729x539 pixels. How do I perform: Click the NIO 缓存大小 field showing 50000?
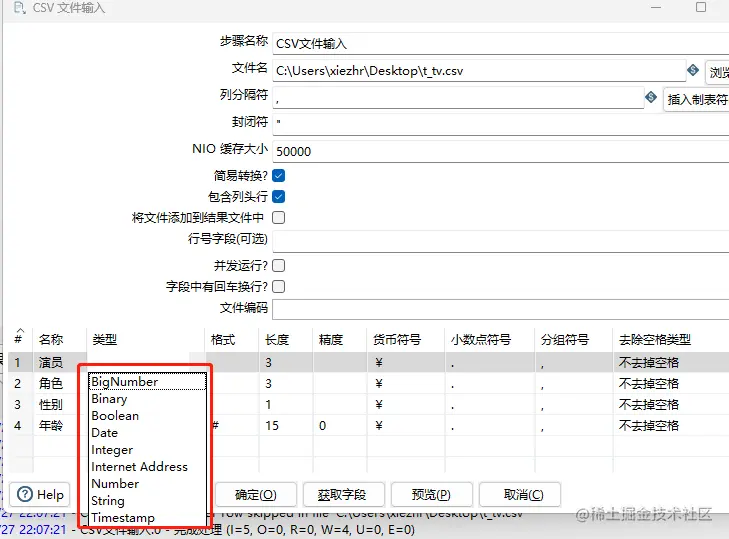click(x=501, y=151)
